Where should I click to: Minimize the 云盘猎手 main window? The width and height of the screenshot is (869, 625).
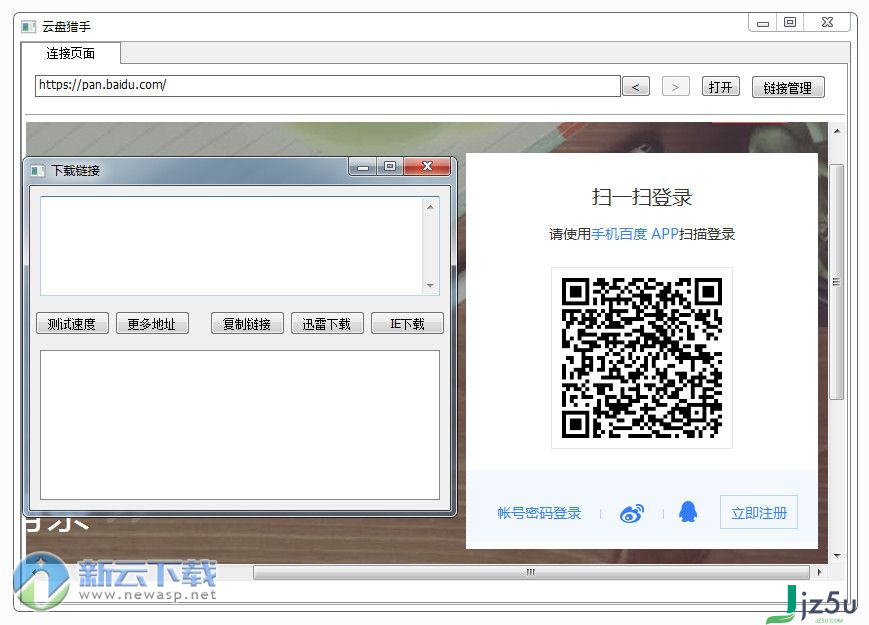(763, 23)
